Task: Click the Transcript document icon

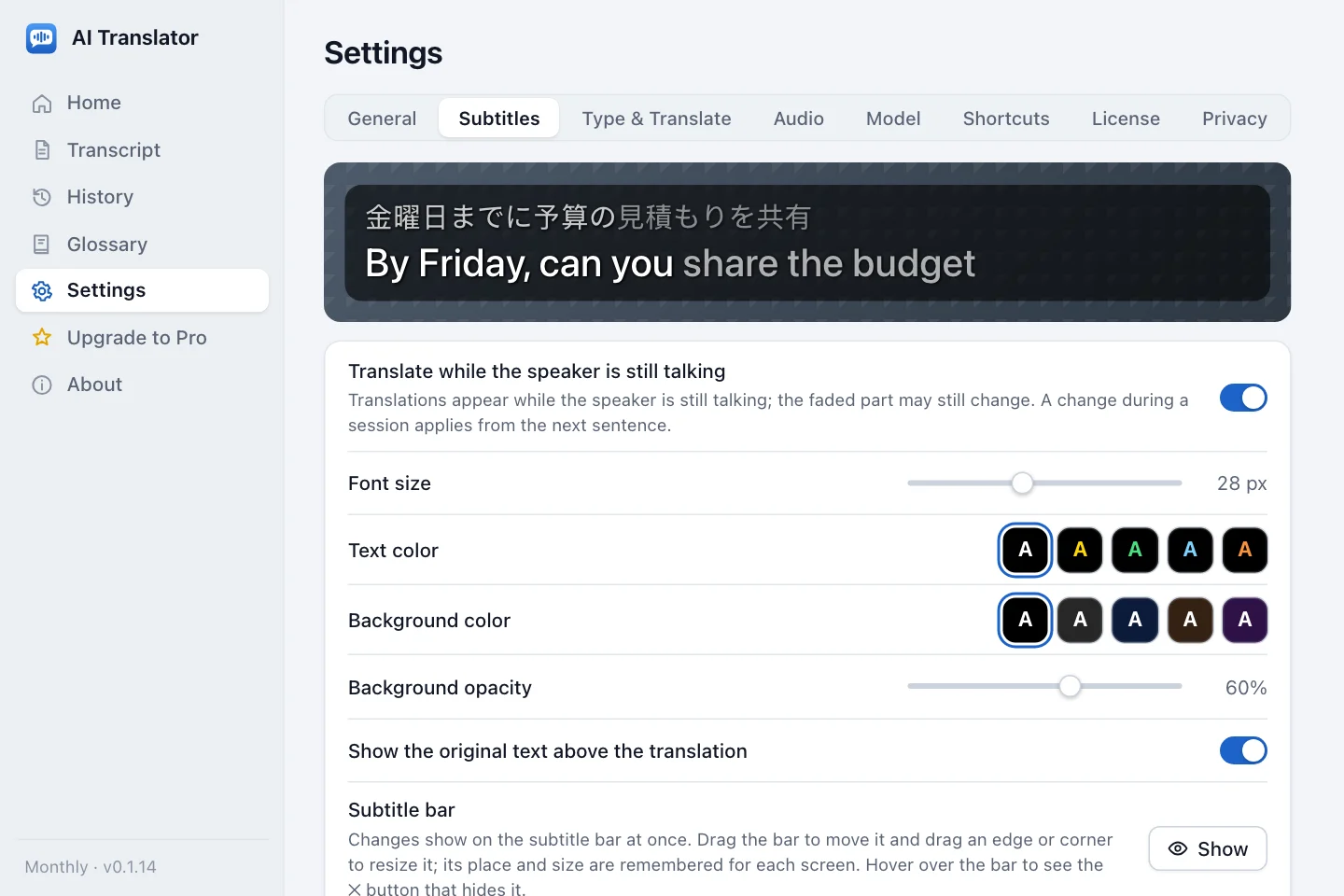Action: [x=42, y=150]
